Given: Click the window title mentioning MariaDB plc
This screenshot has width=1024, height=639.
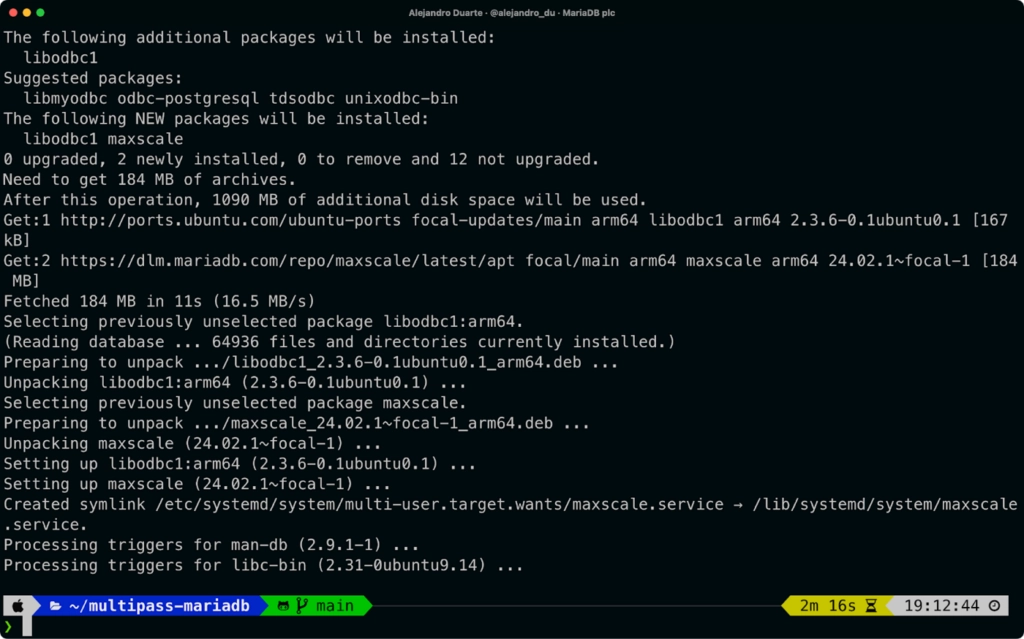Looking at the screenshot, I should coord(512,13).
